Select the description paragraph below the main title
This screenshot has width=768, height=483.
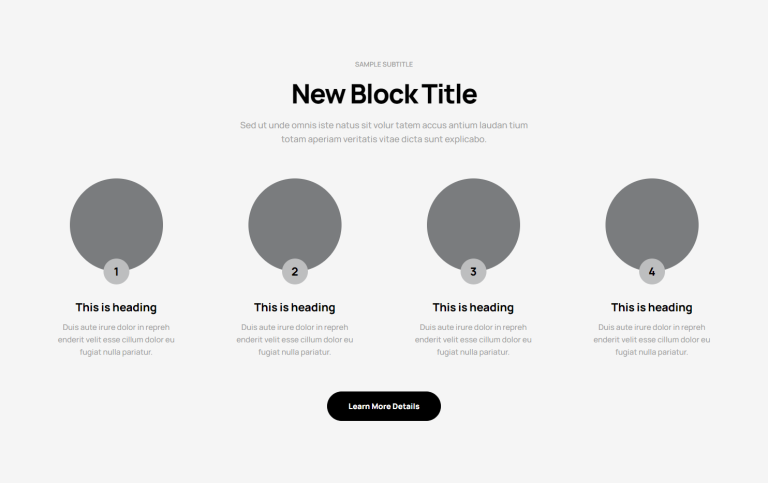pyautogui.click(x=384, y=132)
